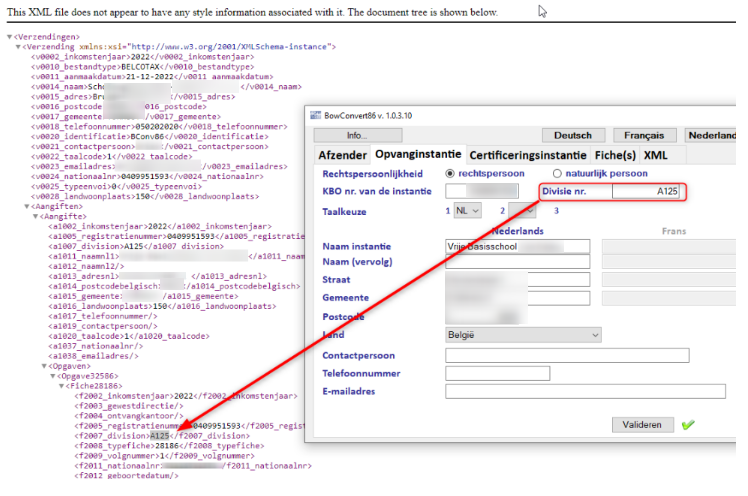
Task: Switch to the Afzender tab
Action: point(343,155)
